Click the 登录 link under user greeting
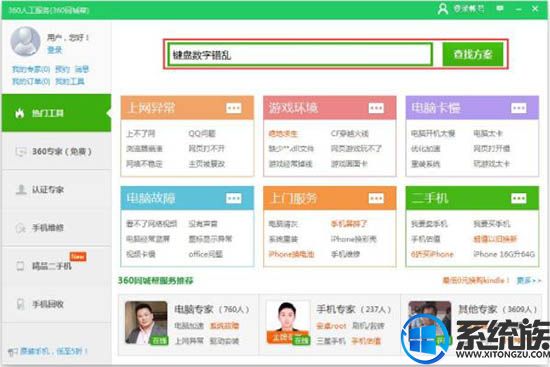The image size is (550, 367). [54, 50]
